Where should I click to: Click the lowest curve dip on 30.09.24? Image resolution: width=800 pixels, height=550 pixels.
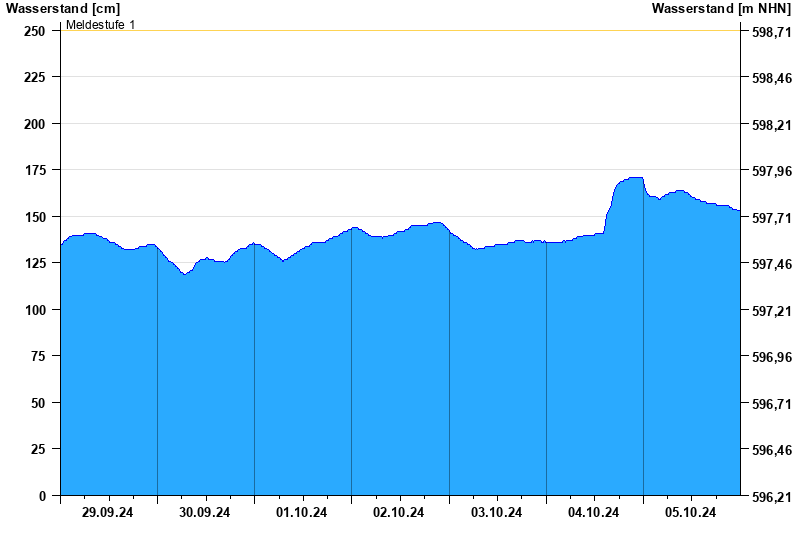[x=184, y=273]
